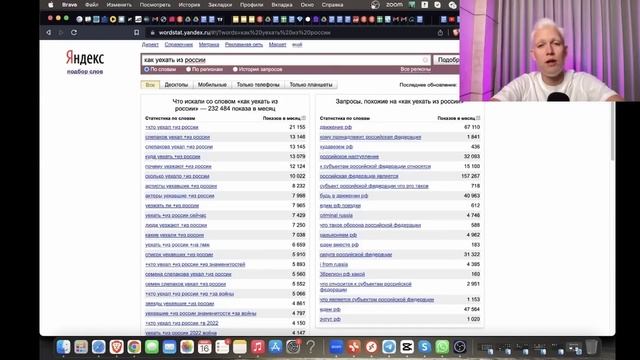Click the Brave browser dock icon
Screen dimensions: 640x360
(x=116, y=347)
